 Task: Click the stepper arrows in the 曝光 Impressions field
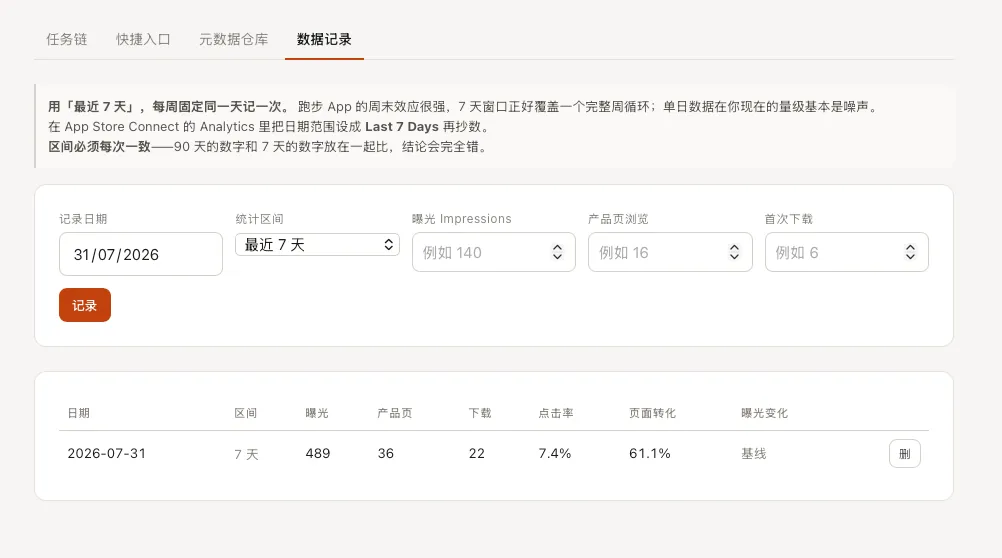[x=557, y=252]
